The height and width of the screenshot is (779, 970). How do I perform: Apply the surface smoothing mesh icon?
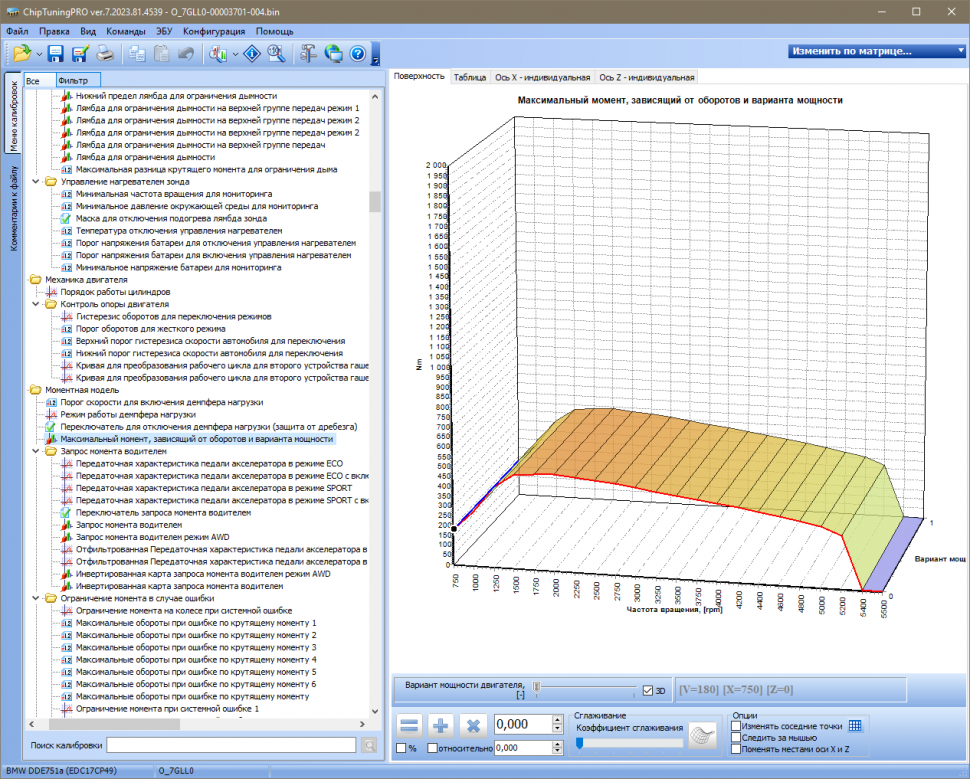704,734
